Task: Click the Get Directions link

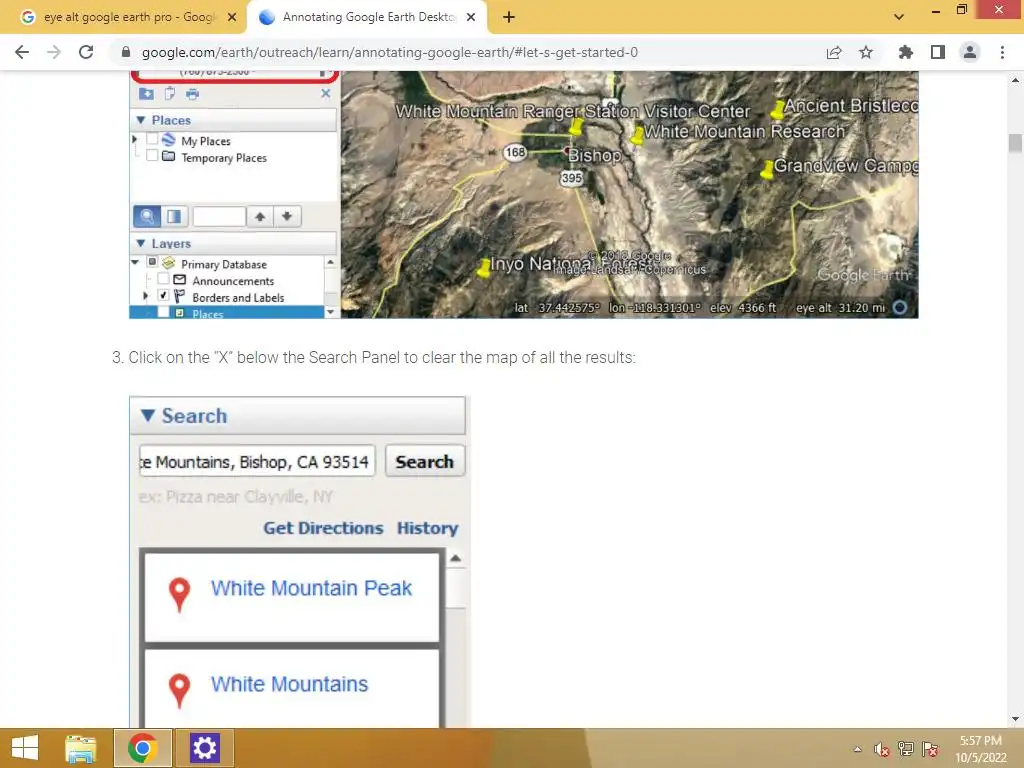Action: [323, 528]
